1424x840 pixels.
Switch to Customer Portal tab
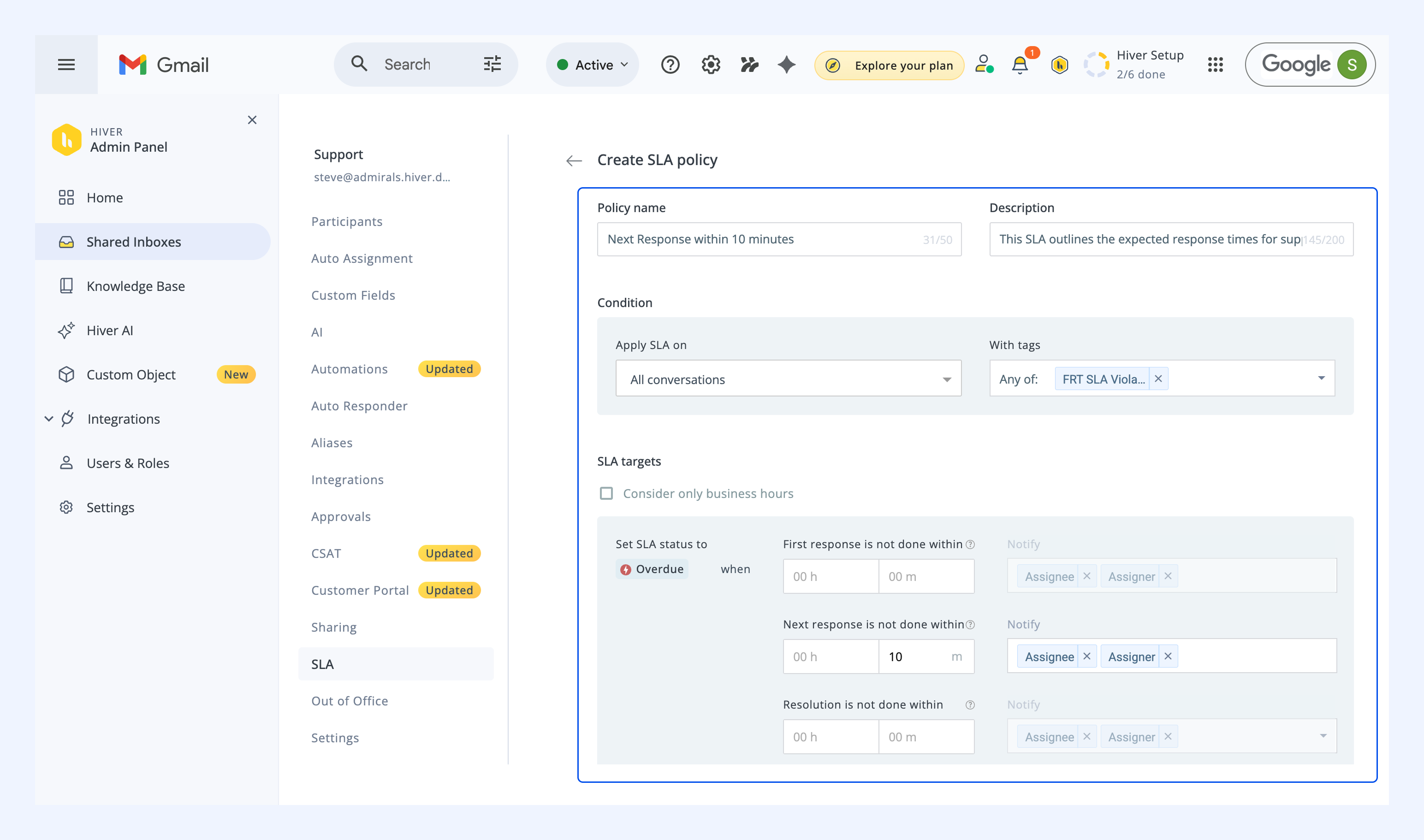(x=360, y=591)
